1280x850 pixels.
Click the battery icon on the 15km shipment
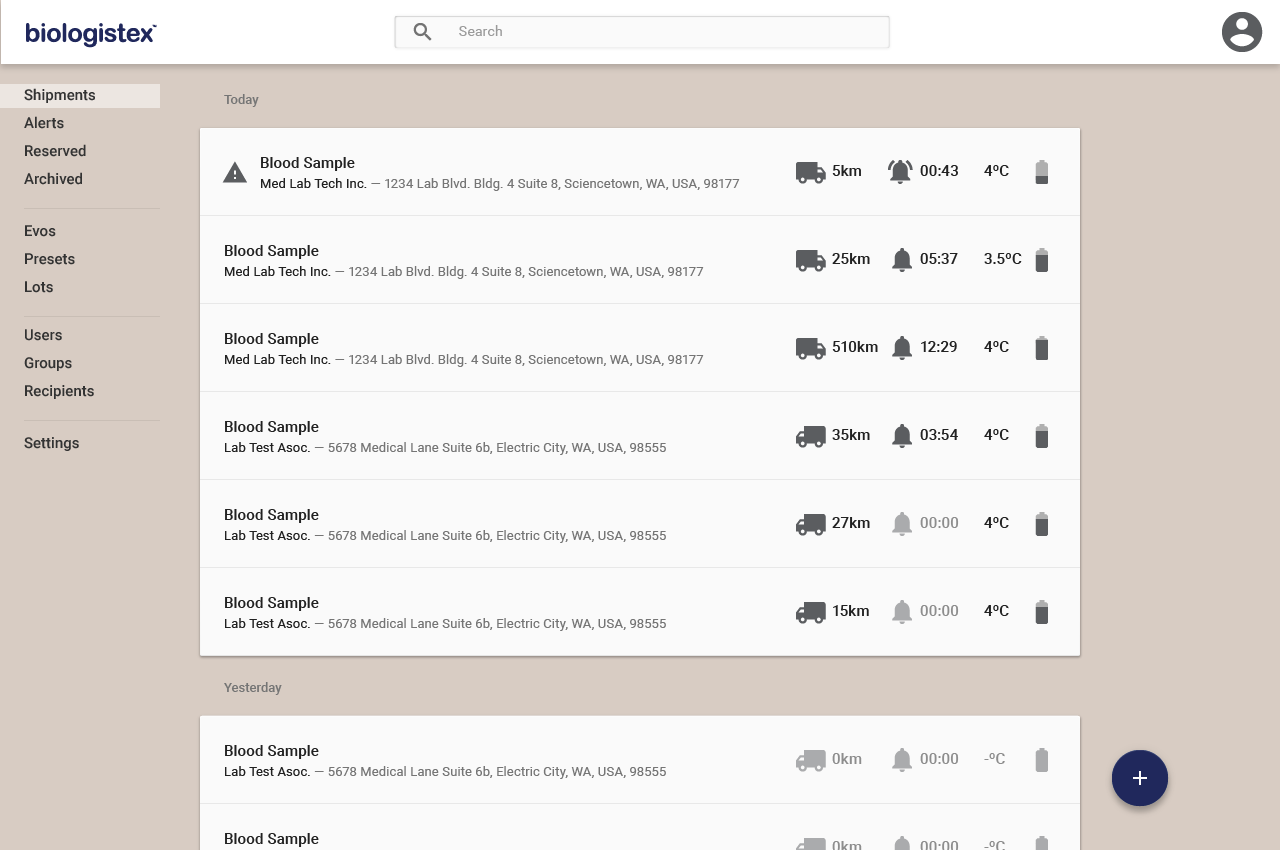1041,611
